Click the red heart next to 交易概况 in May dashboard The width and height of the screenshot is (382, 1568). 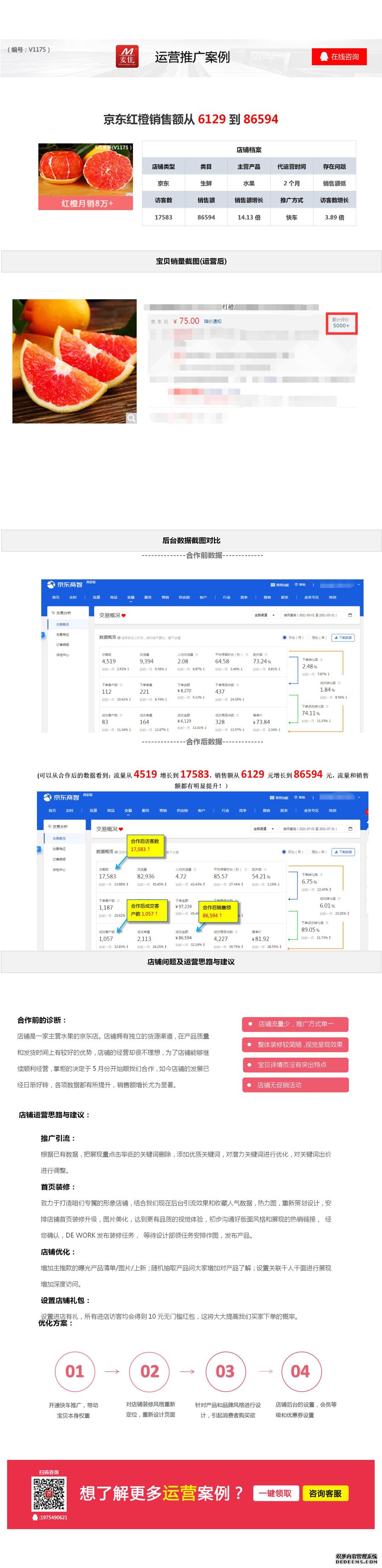[124, 615]
